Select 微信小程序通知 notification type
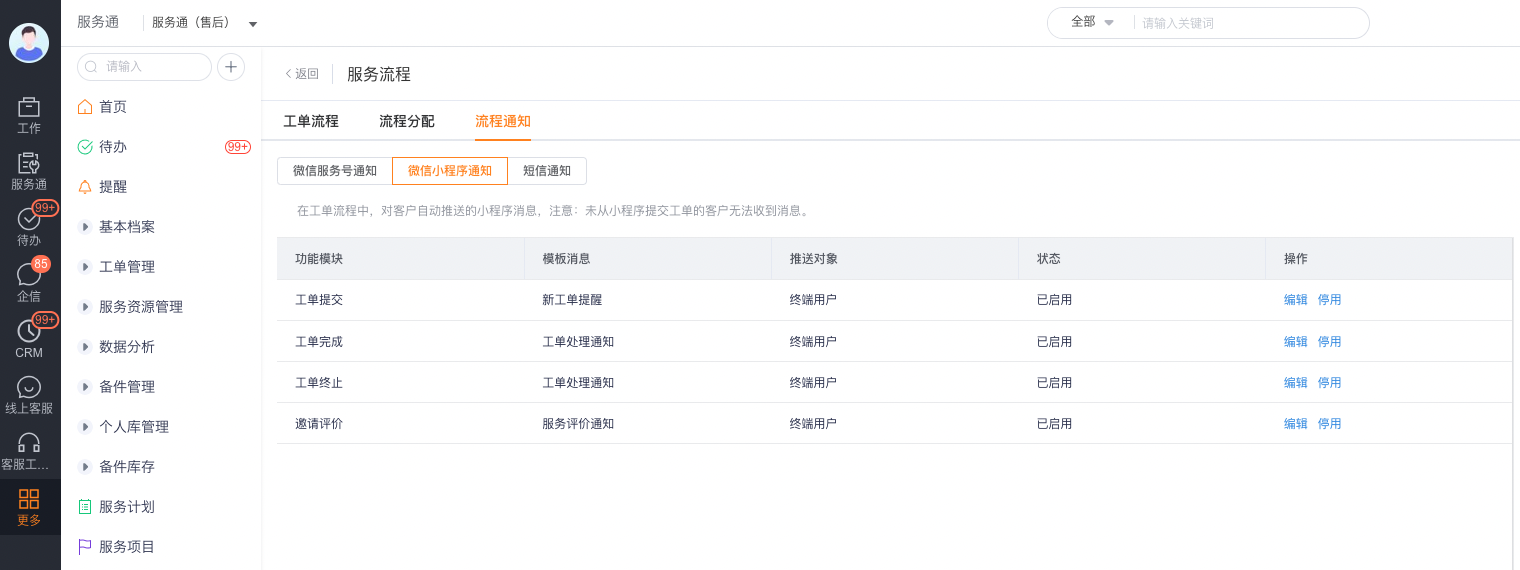This screenshot has height=570, width=1520. tap(450, 171)
